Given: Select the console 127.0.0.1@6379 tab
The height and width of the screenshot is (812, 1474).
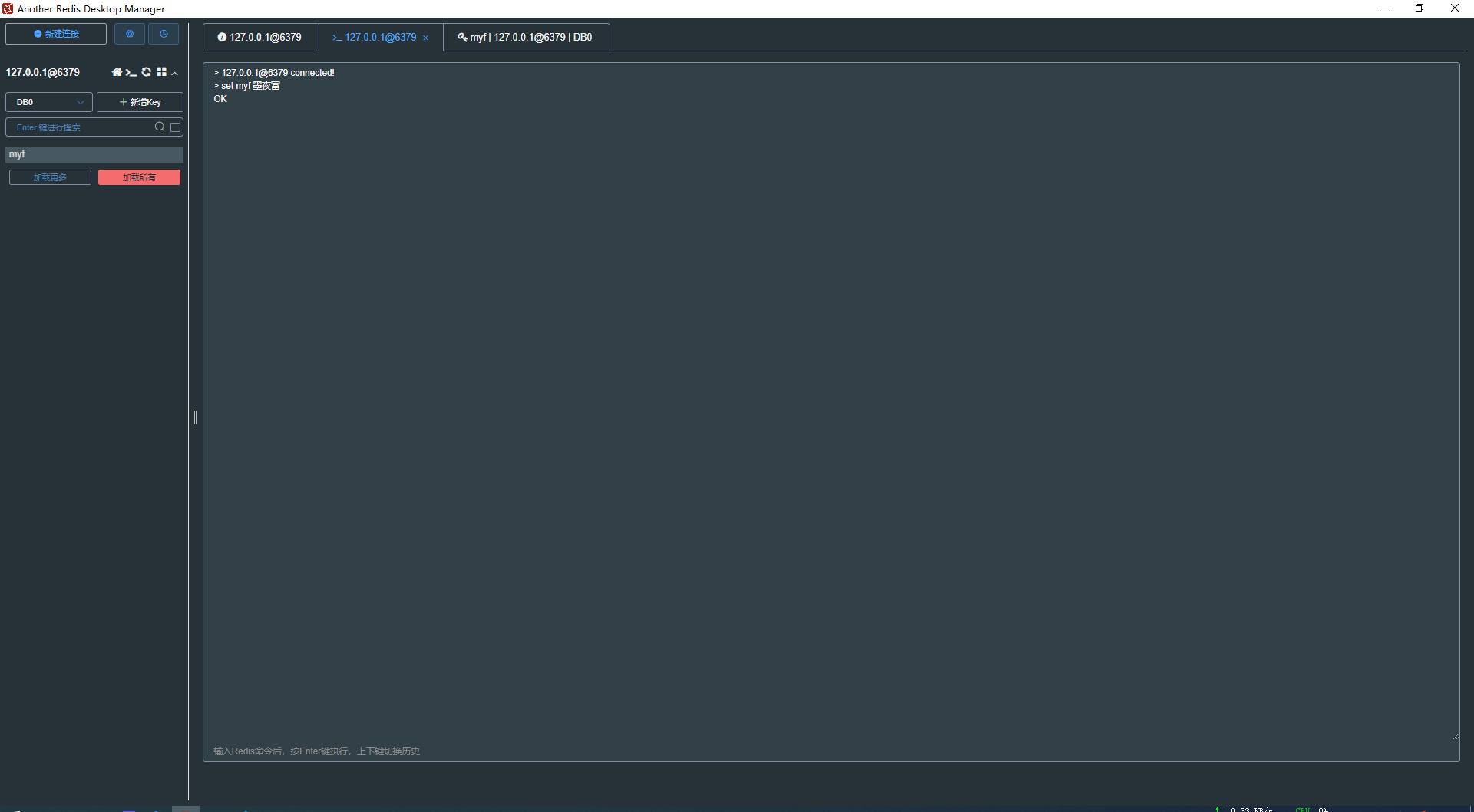Looking at the screenshot, I should pyautogui.click(x=375, y=37).
